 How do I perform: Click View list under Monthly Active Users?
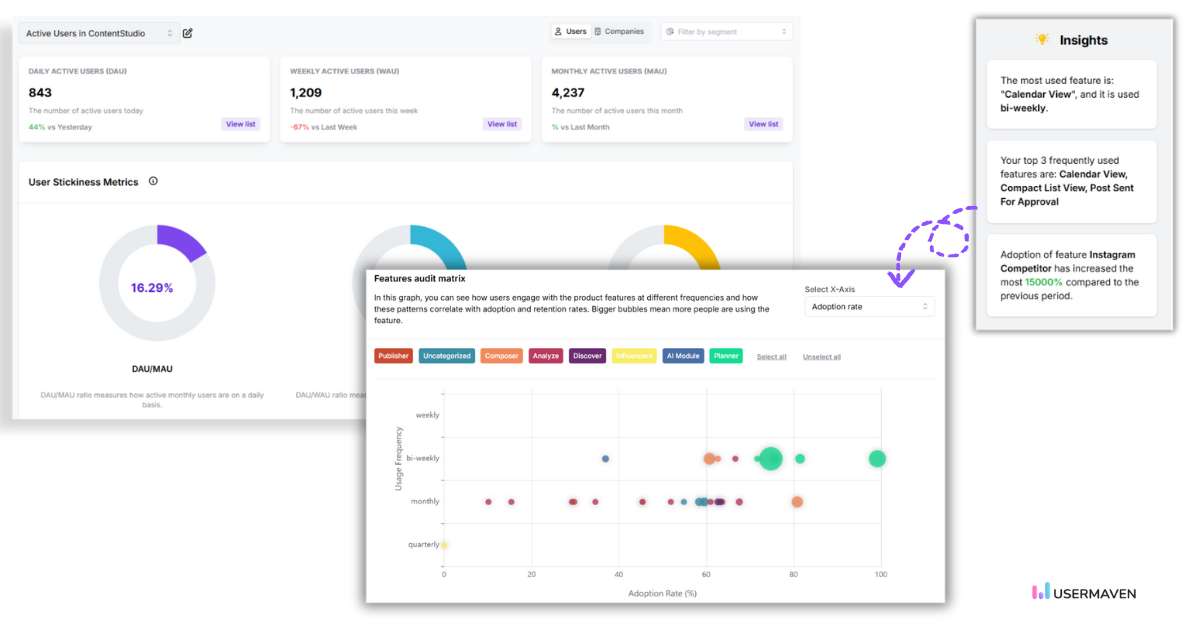click(764, 124)
